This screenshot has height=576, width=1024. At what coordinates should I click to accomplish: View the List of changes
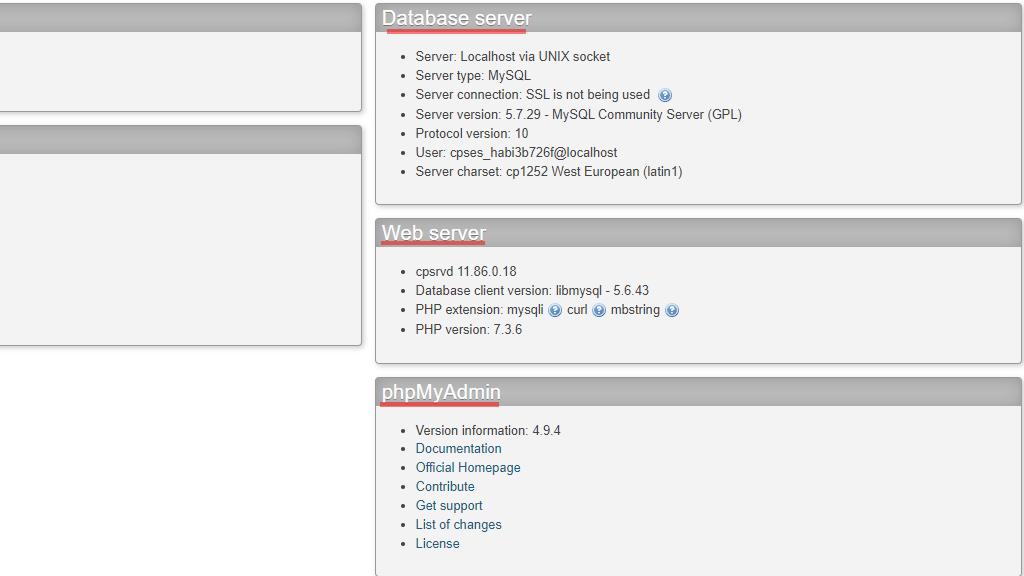click(458, 524)
